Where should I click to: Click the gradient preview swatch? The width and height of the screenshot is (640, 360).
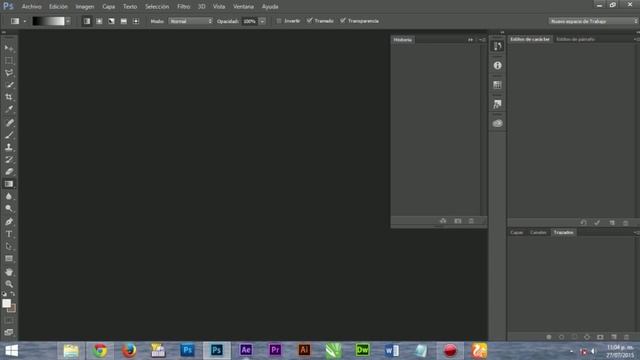pyautogui.click(x=48, y=21)
